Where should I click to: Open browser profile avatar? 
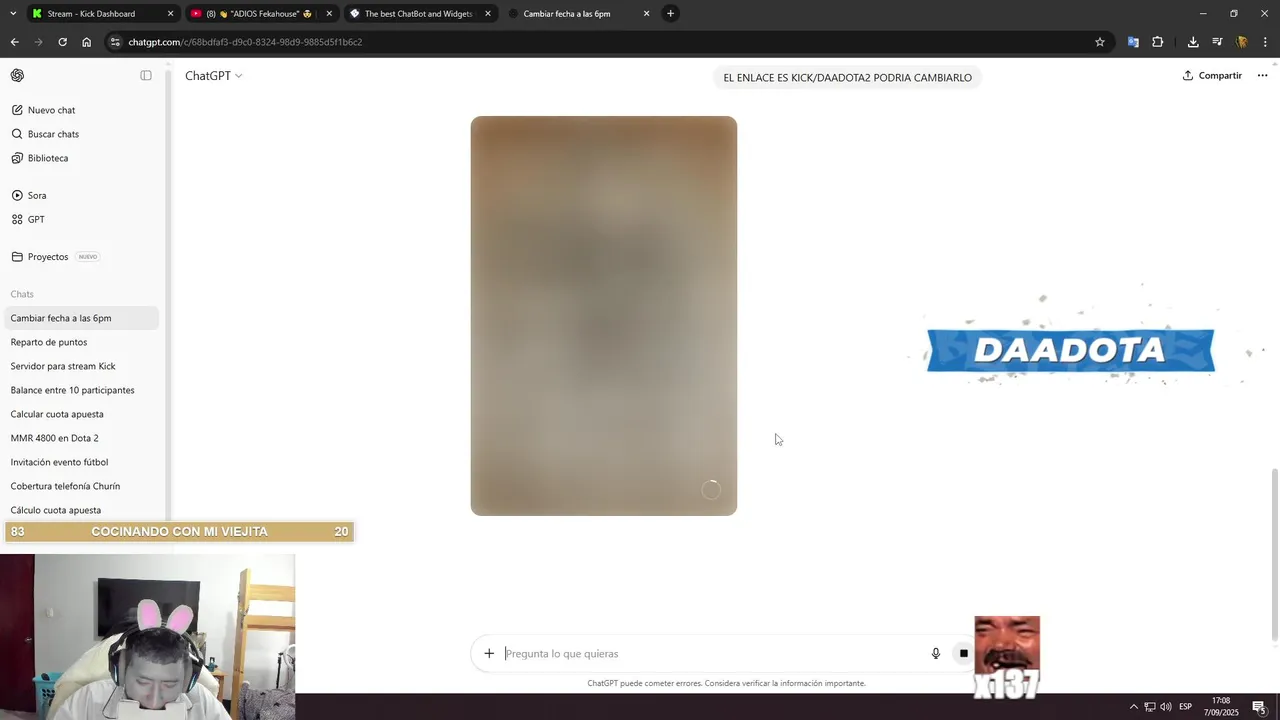coord(1242,42)
